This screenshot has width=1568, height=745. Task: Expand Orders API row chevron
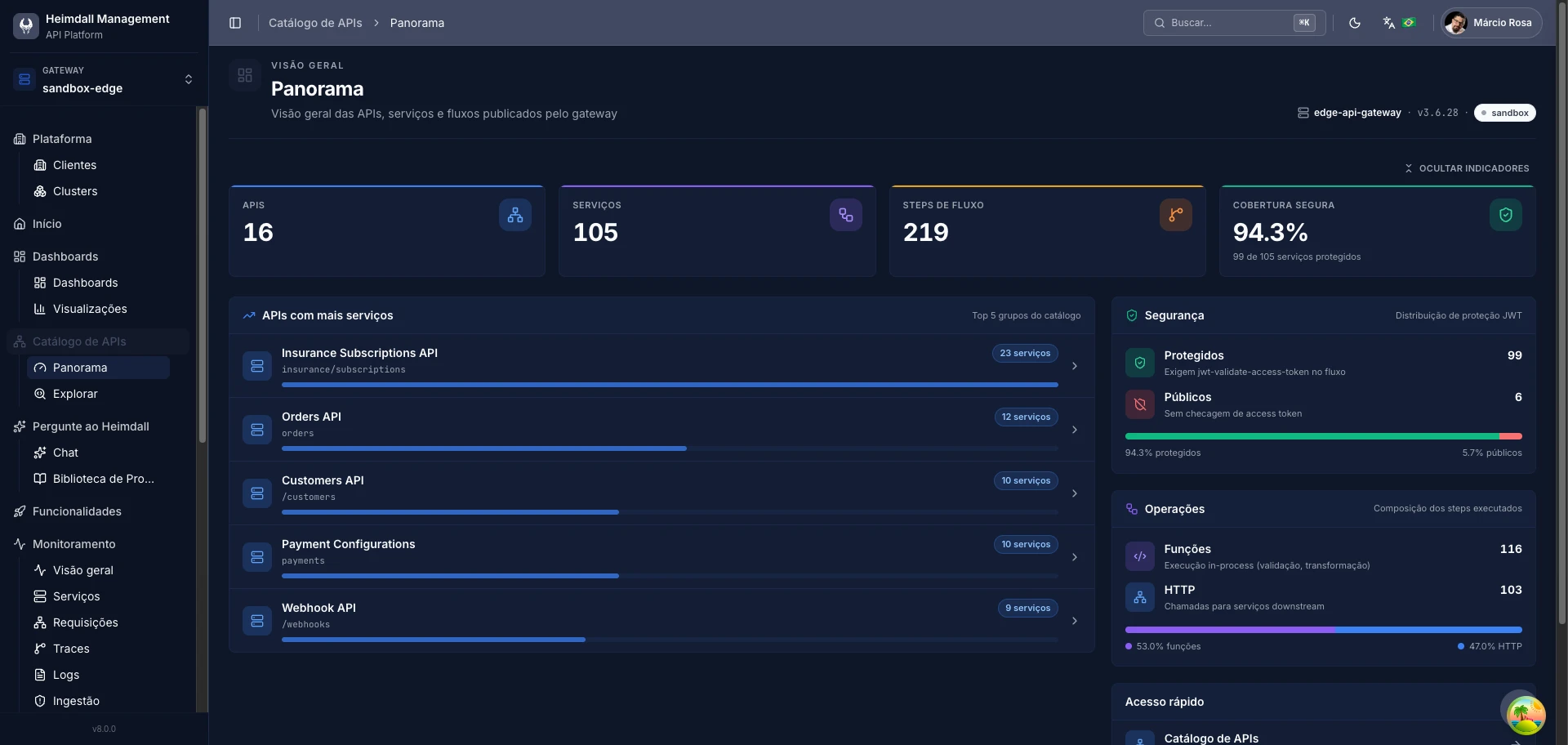click(x=1075, y=430)
